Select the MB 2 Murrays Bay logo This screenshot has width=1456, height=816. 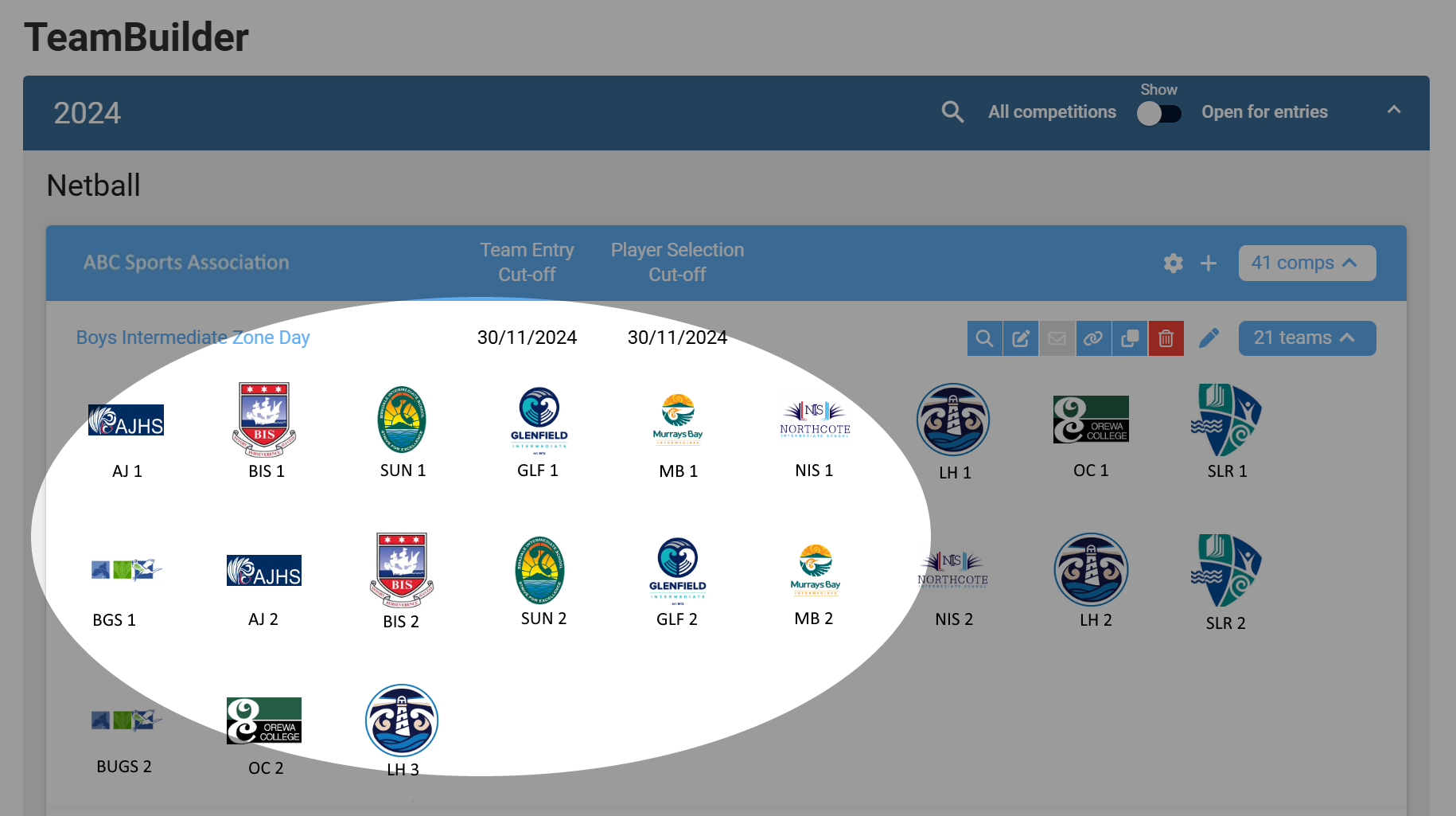(816, 570)
